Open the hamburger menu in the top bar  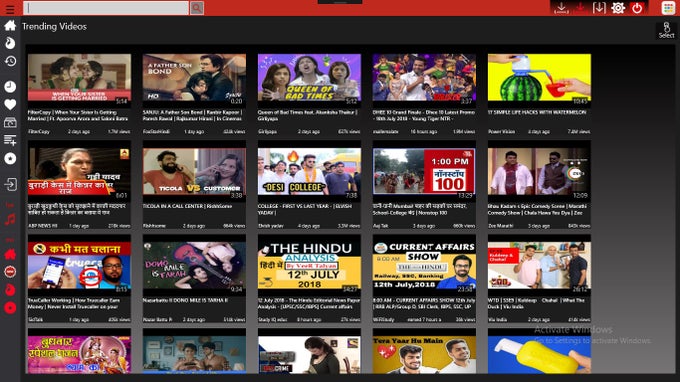click(10, 8)
